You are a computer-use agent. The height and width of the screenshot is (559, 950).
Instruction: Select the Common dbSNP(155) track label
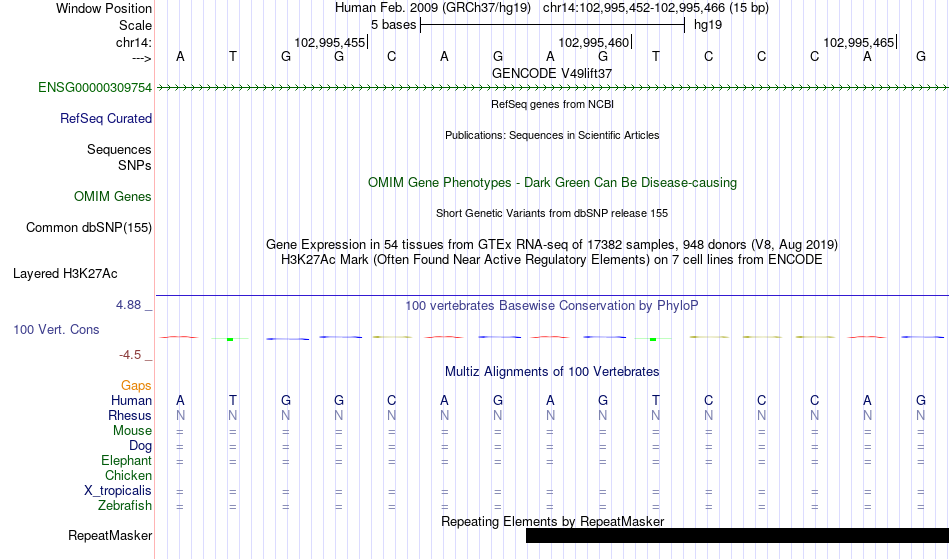(88, 228)
